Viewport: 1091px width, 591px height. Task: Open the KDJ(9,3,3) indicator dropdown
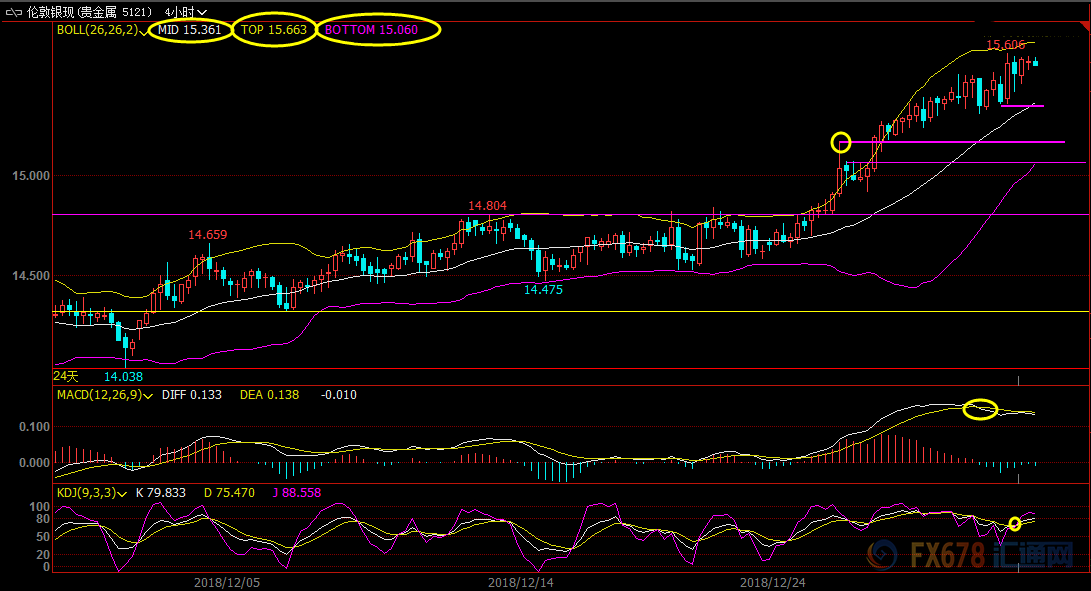[x=123, y=493]
